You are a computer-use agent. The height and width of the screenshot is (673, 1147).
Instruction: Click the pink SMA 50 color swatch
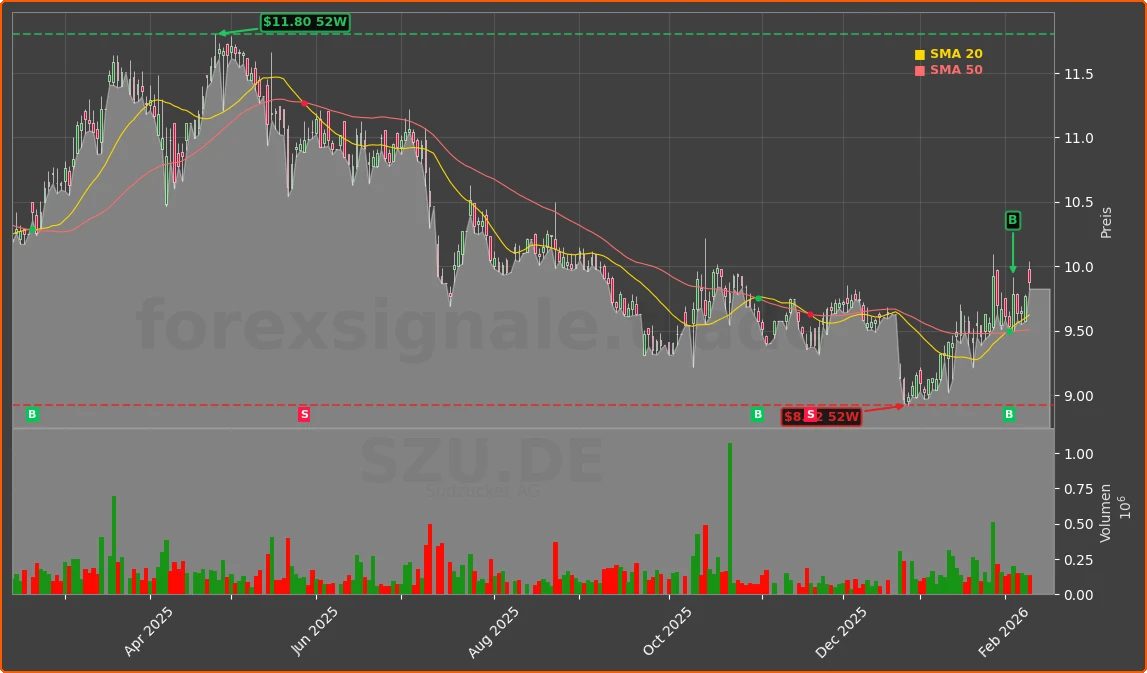click(x=919, y=71)
